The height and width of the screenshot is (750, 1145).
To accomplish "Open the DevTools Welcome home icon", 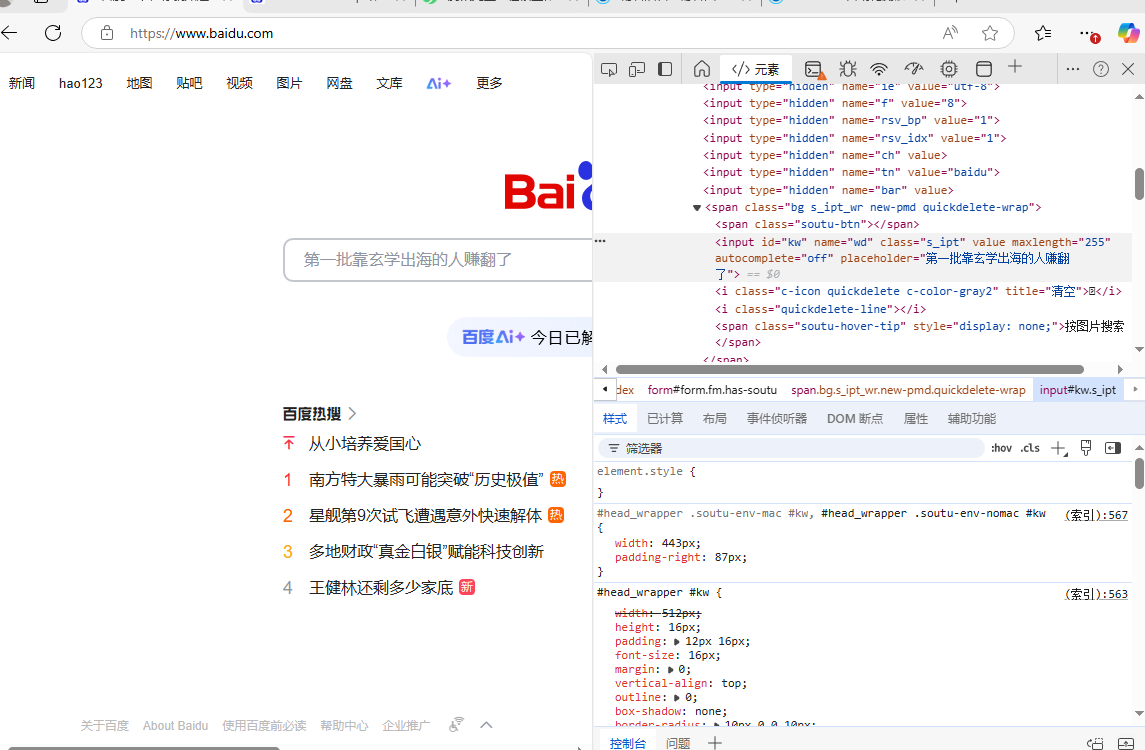I will tap(702, 69).
